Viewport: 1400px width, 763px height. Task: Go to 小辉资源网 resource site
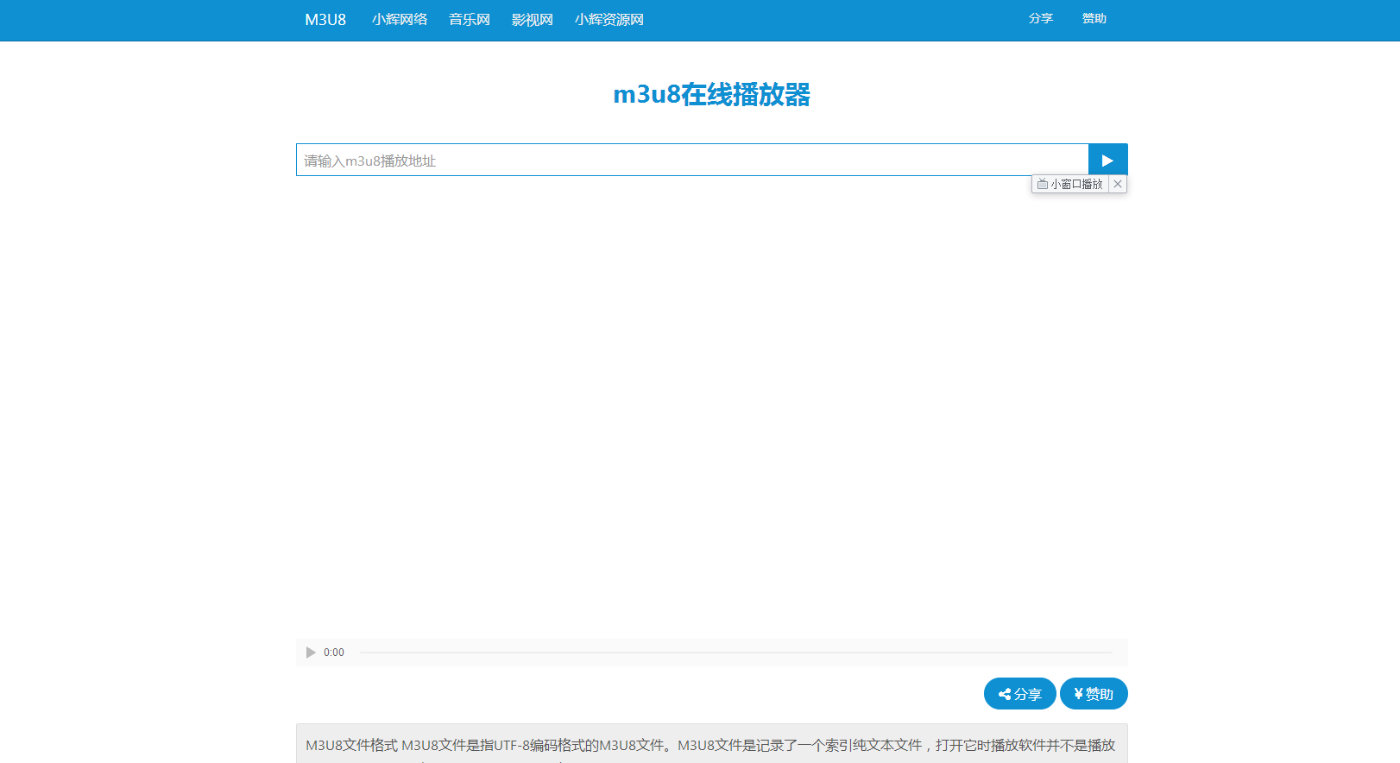point(609,18)
